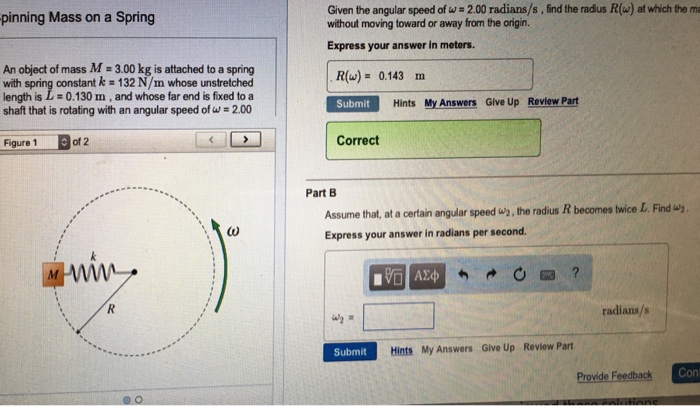Click 'Express your answer in radians per second.'
Image resolution: width=700 pixels, height=406 pixels.
[425, 234]
